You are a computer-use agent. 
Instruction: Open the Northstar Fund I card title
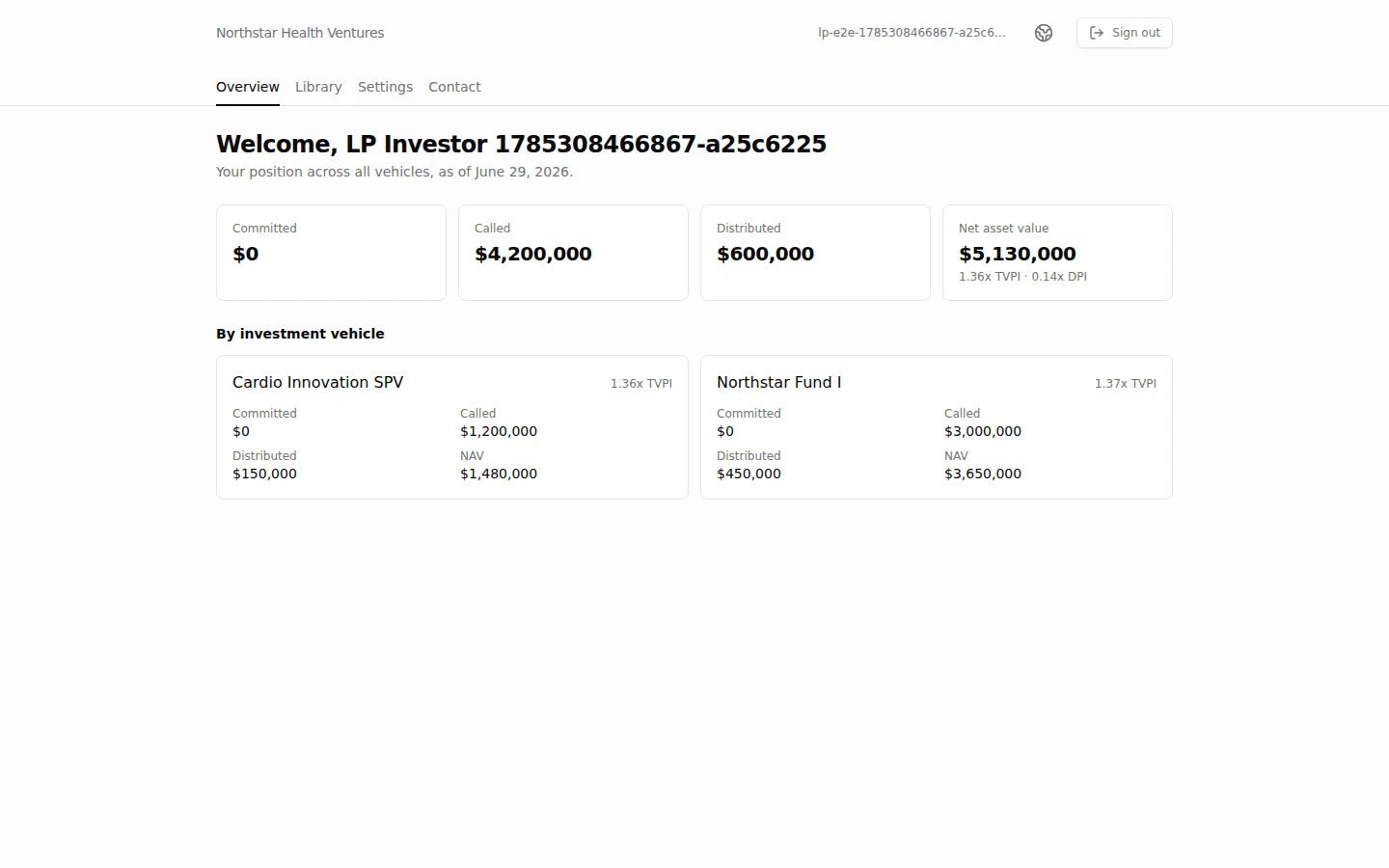click(778, 382)
